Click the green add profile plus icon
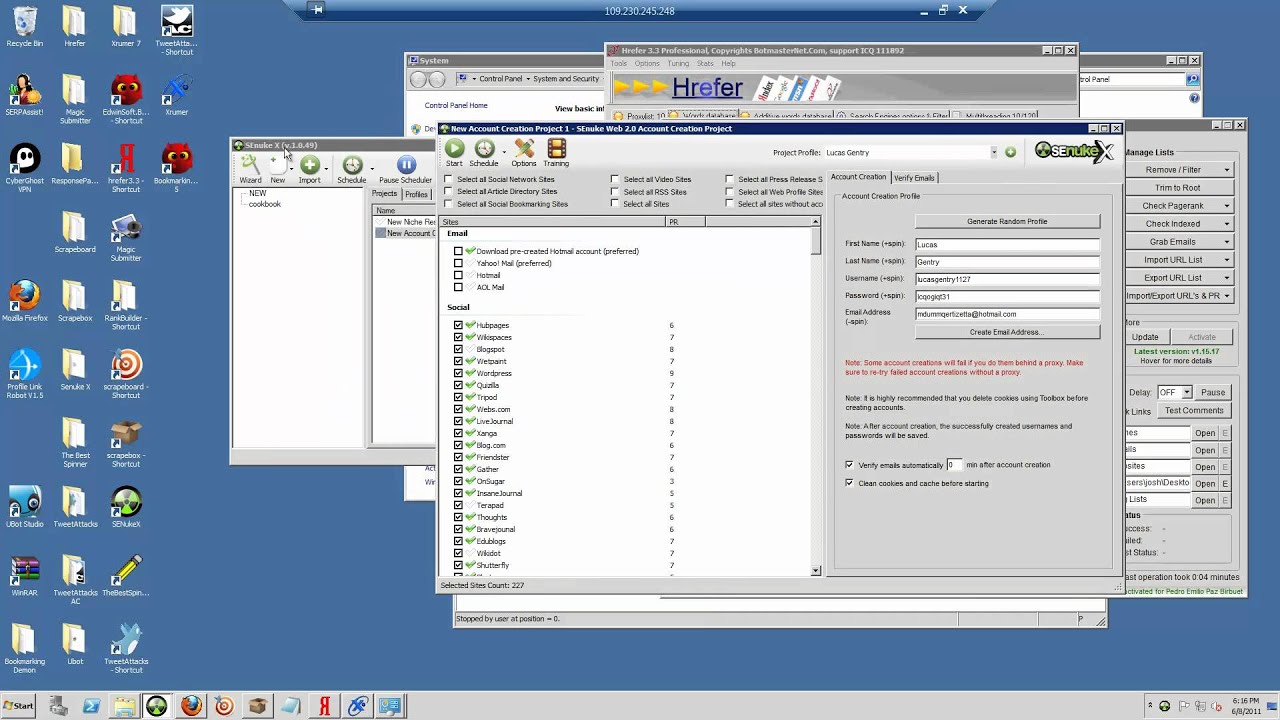The width and height of the screenshot is (1280, 720). (x=1010, y=152)
